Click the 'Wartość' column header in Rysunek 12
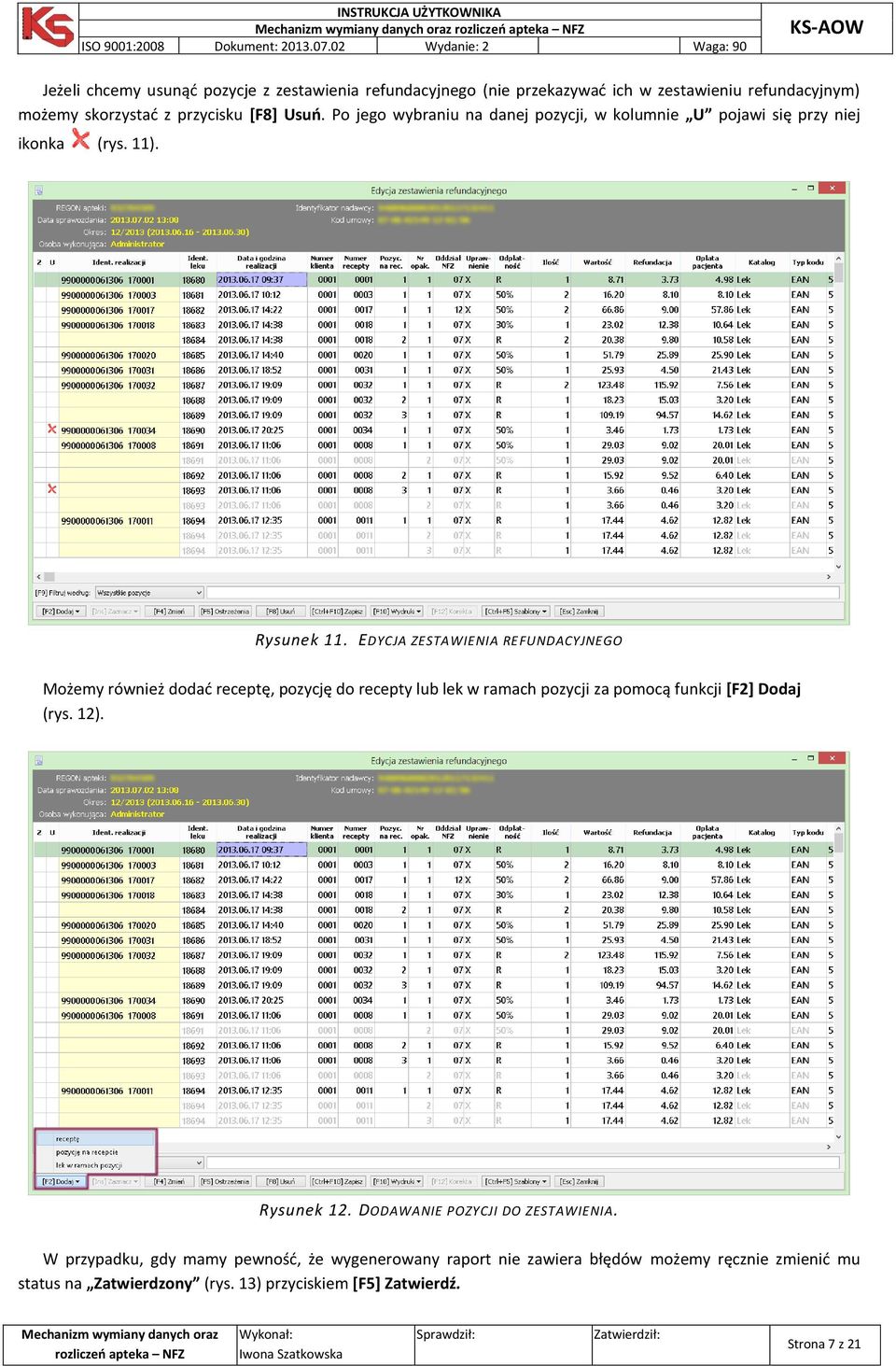The image size is (896, 1366). click(x=597, y=833)
